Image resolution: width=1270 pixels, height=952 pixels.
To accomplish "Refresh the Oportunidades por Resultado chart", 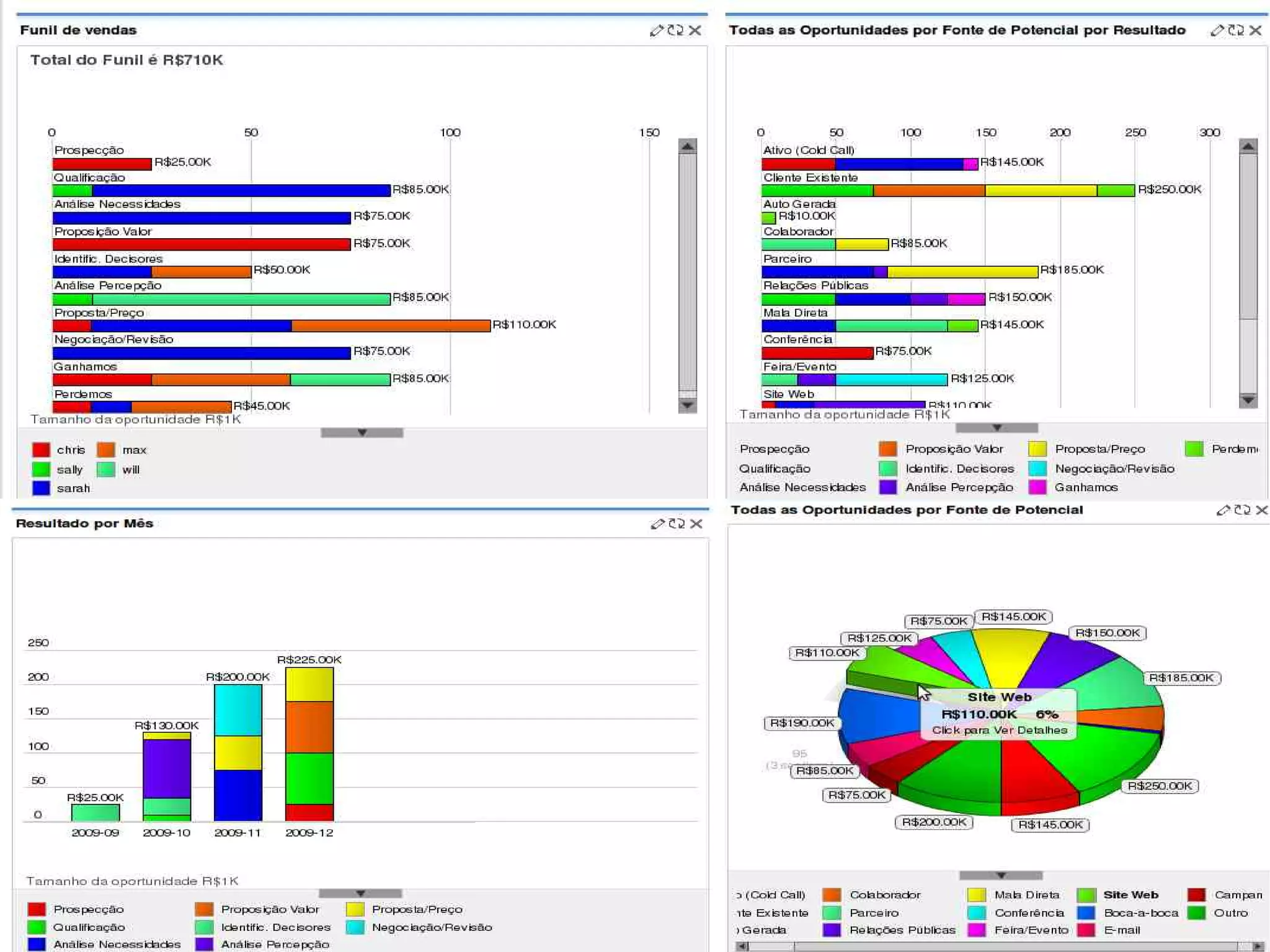I will click(x=1236, y=30).
